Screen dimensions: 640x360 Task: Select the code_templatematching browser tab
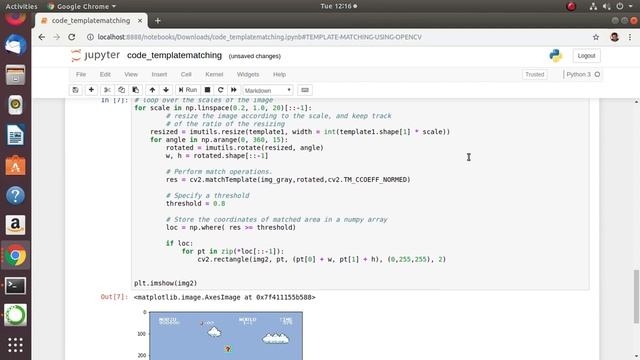pos(91,20)
